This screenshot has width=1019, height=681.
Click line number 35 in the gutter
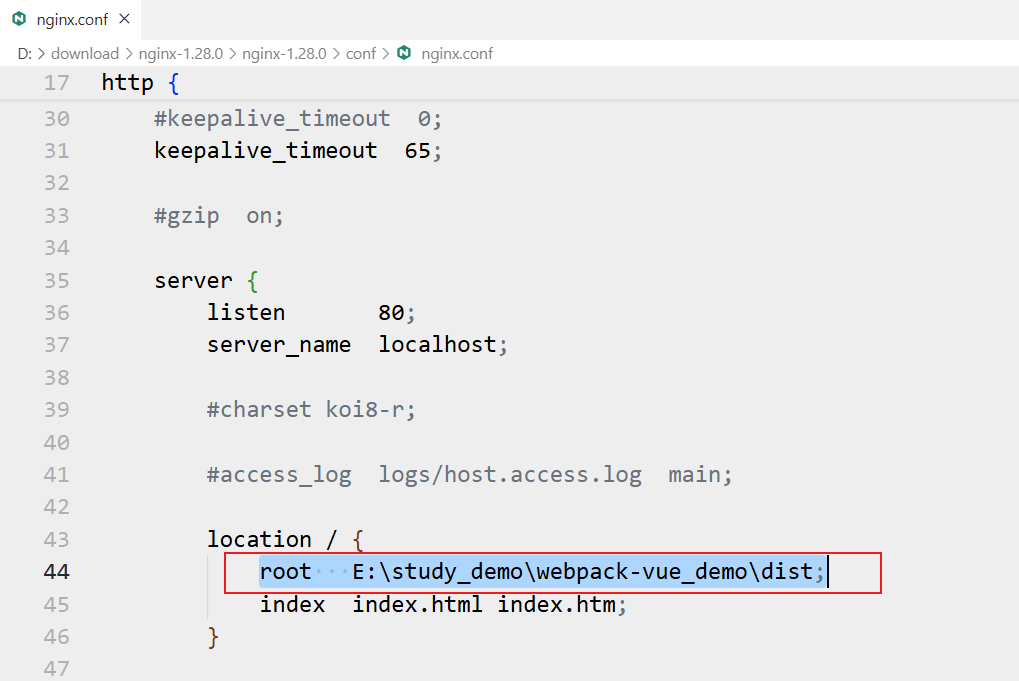57,281
